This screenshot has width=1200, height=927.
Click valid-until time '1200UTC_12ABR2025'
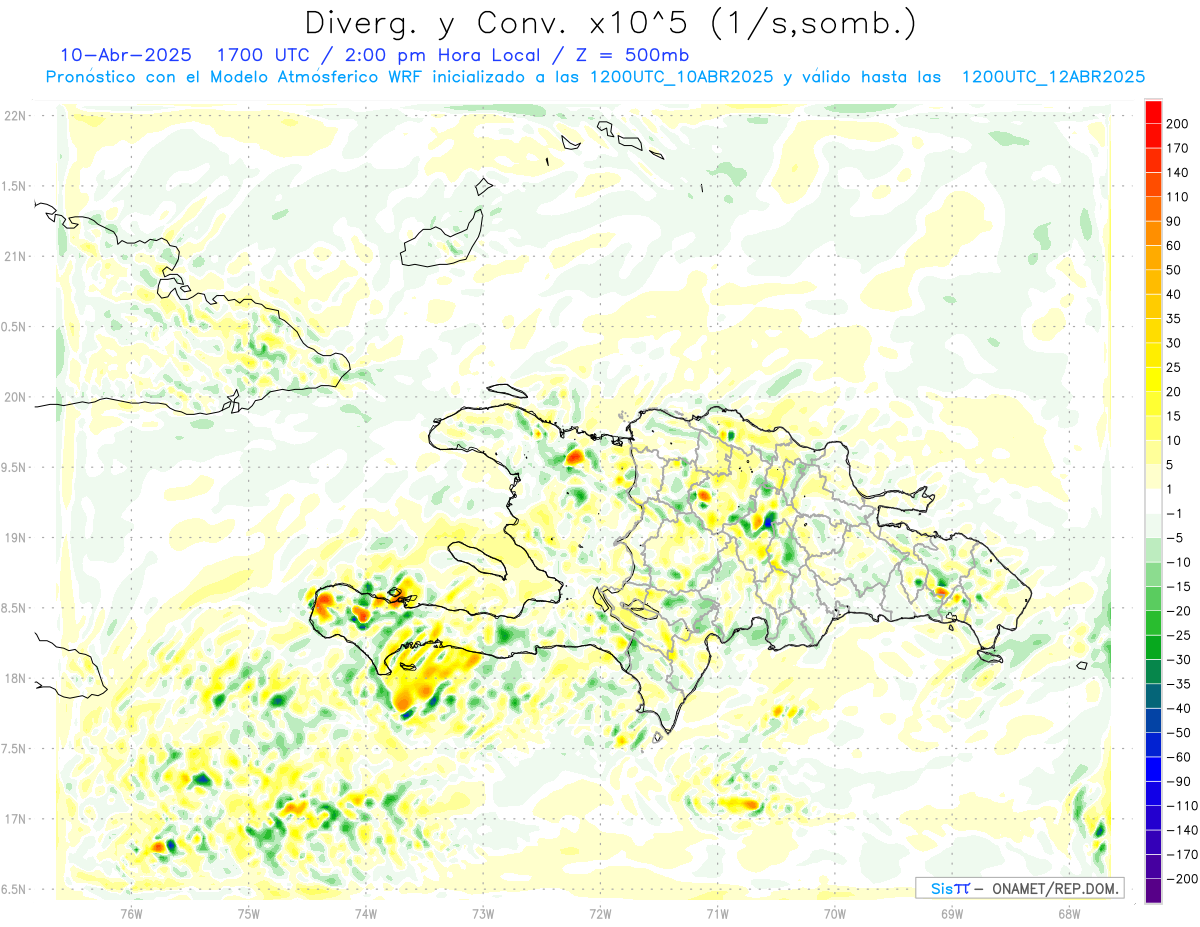click(1053, 77)
